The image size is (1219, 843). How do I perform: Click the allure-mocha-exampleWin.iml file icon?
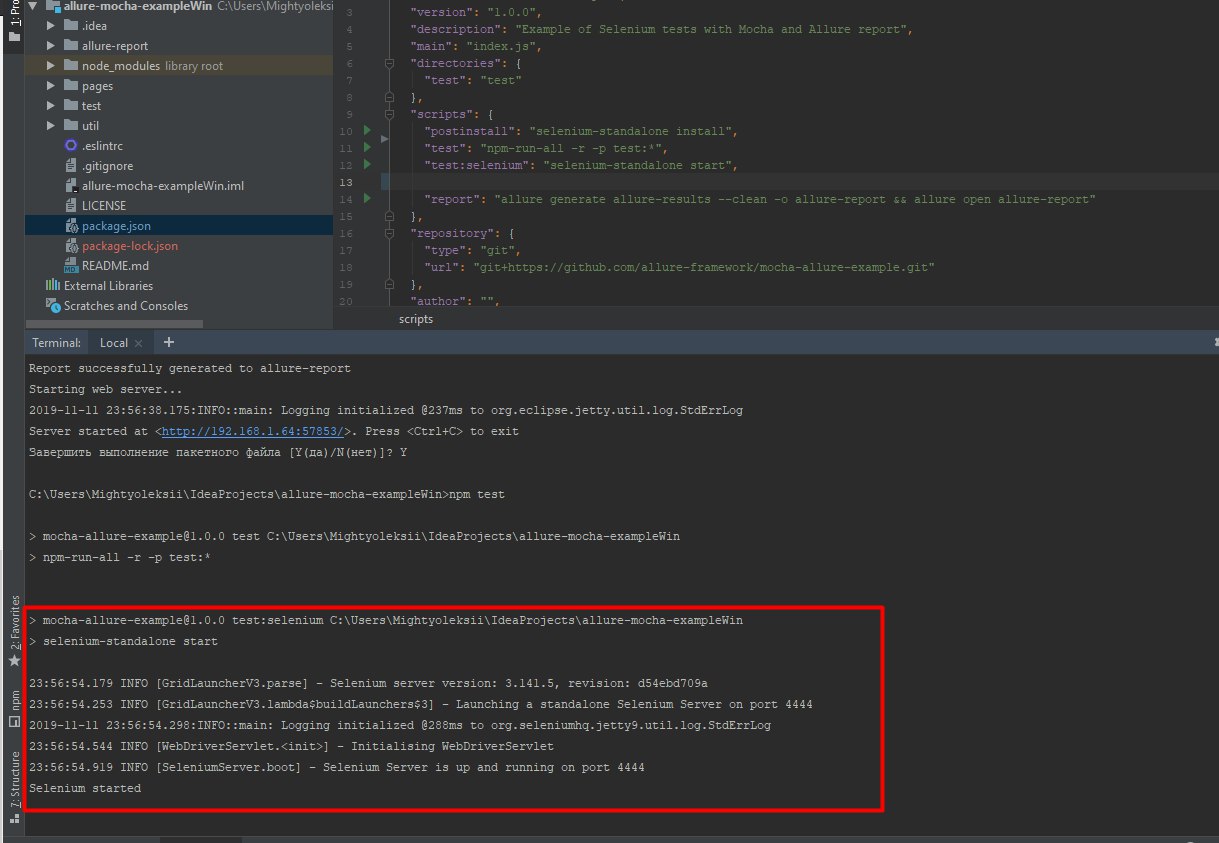[70, 186]
